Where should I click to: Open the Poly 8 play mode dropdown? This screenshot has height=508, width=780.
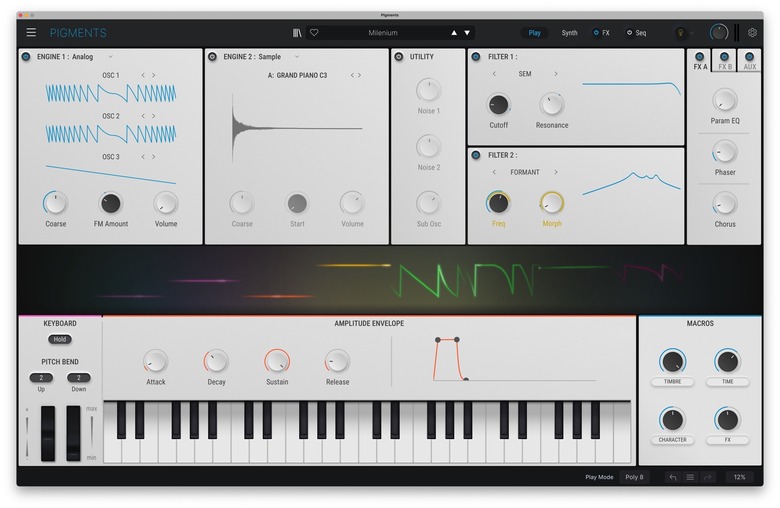[634, 478]
